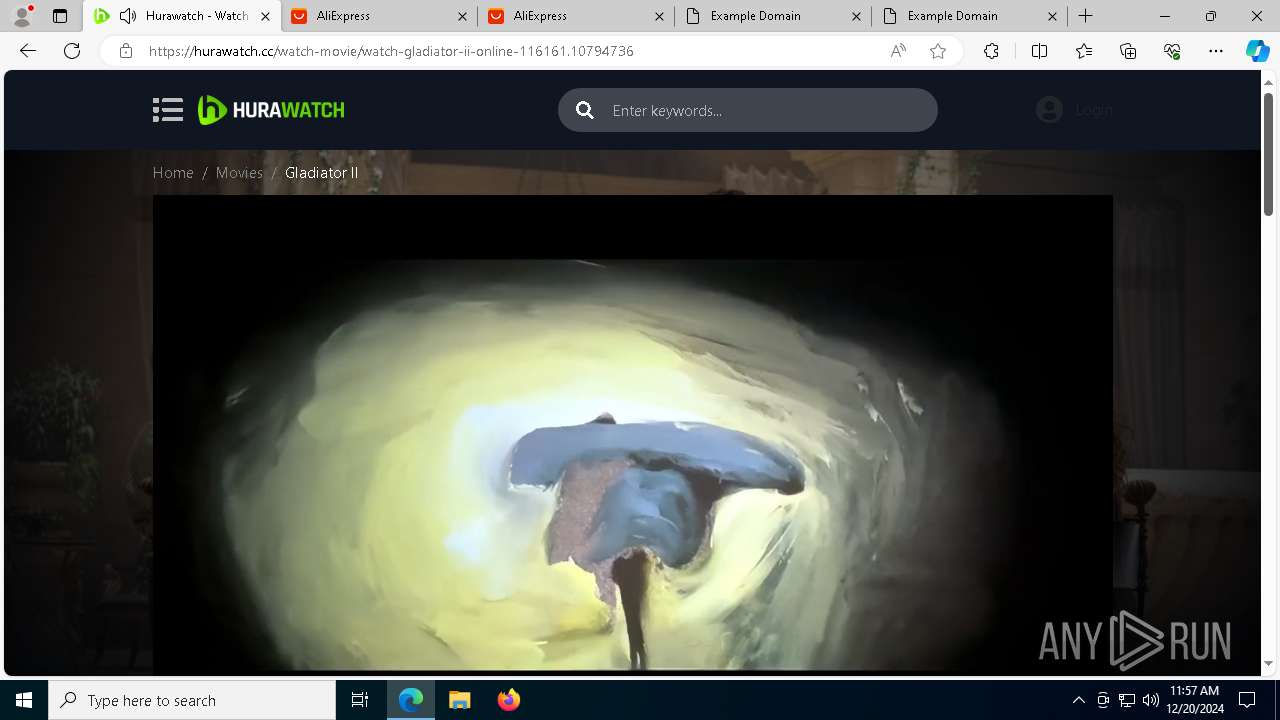The width and height of the screenshot is (1280, 720).
Task: Click the taskbar search box
Action: (x=192, y=700)
